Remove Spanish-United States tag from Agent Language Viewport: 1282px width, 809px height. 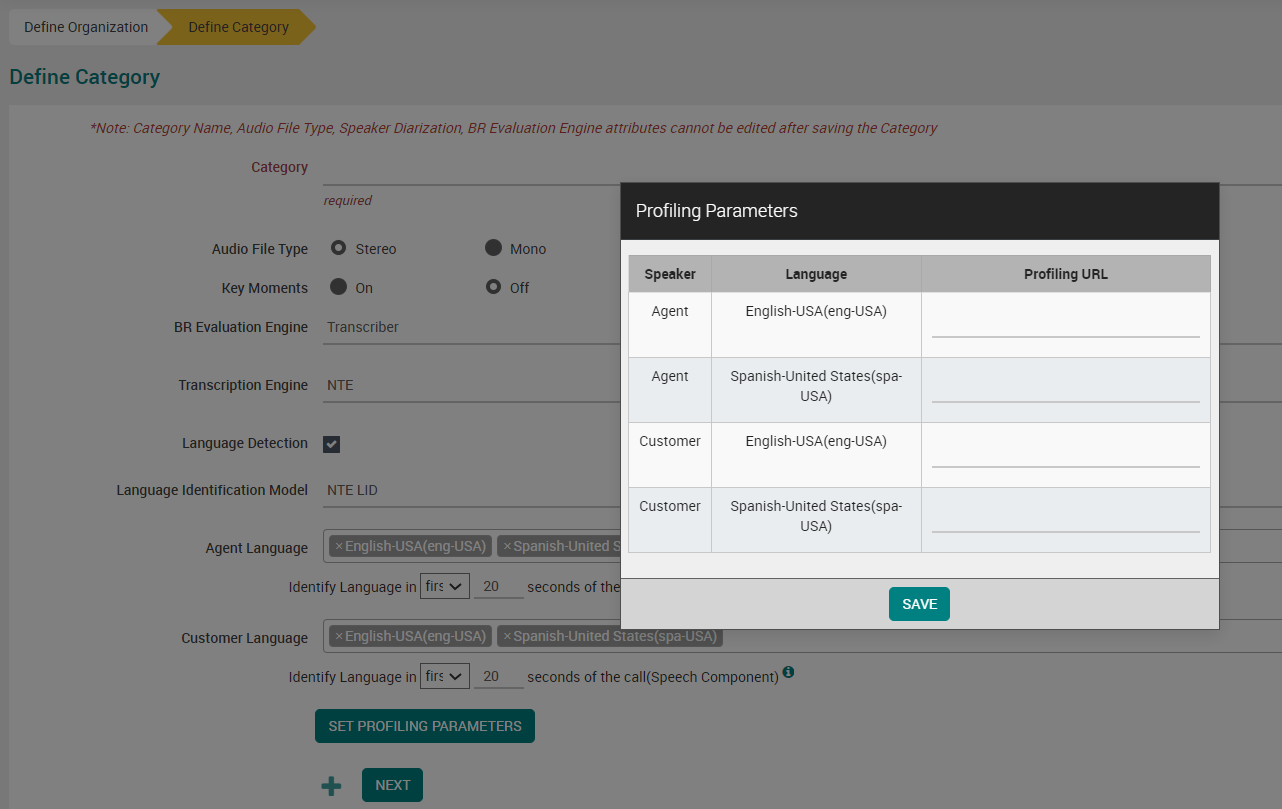[x=507, y=546]
